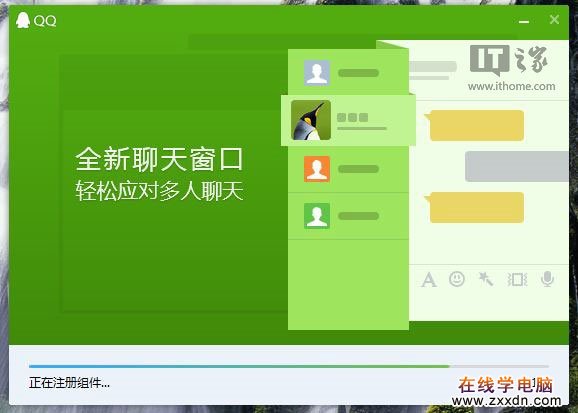Select the grey contact avatar icon
This screenshot has width=578, height=413.
(x=317, y=73)
